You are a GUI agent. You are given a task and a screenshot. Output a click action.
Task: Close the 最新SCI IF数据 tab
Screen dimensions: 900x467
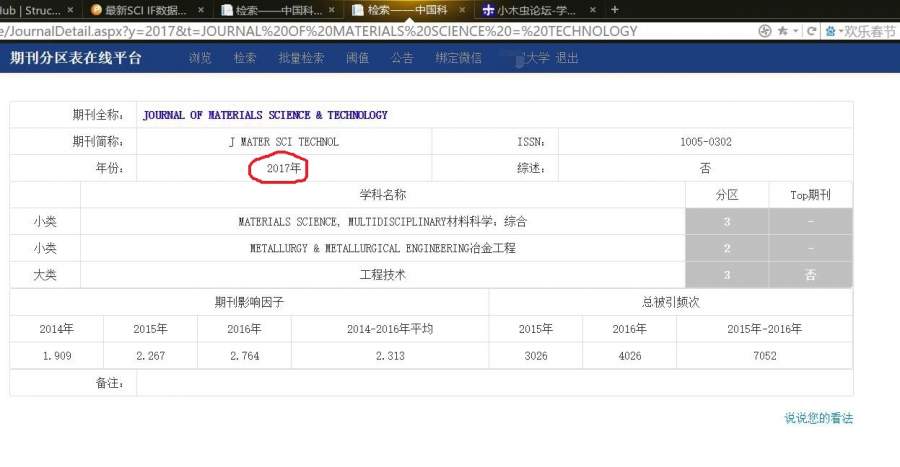click(200, 10)
